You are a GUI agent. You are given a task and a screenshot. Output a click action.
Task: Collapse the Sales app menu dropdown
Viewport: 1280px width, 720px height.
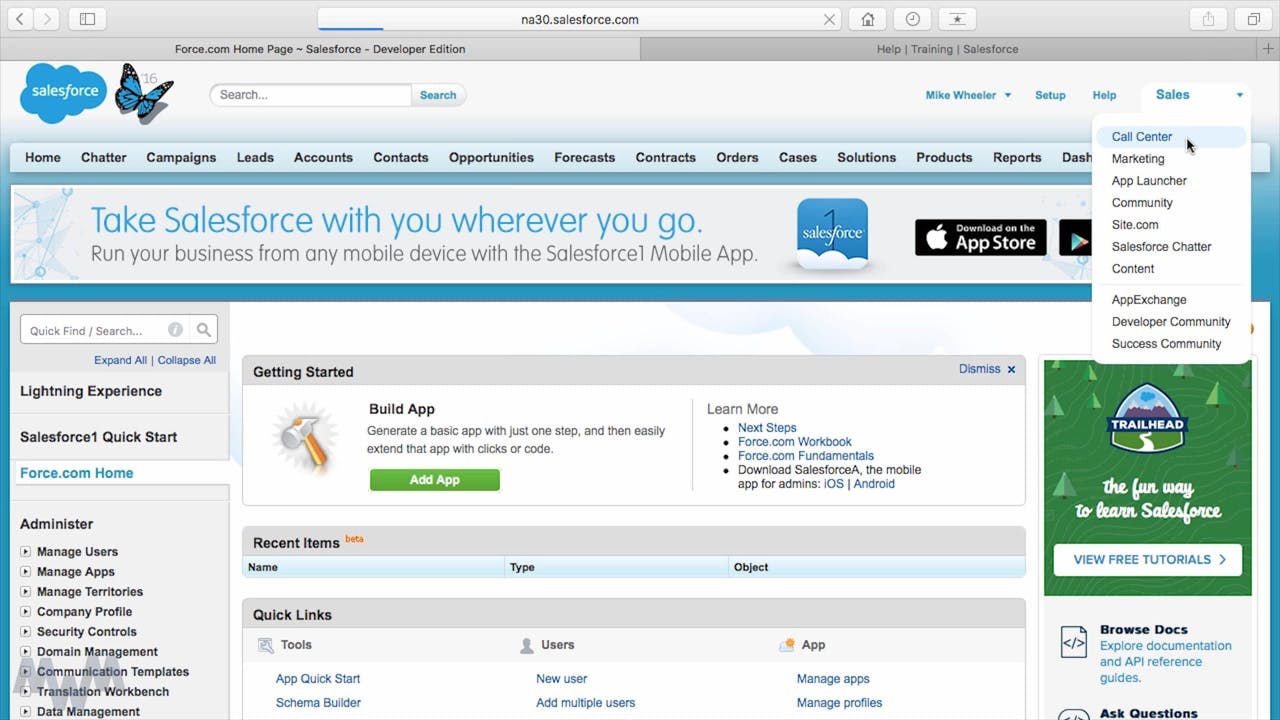[x=1239, y=95]
